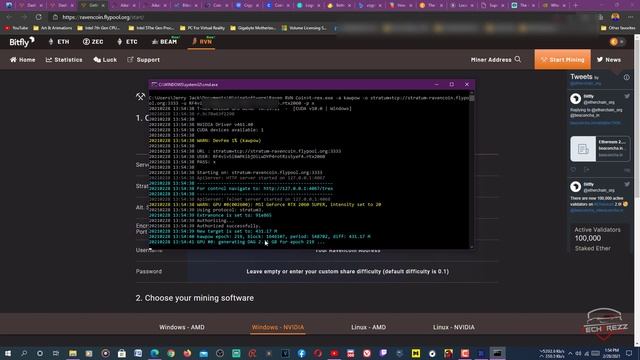Click the first tweet's Twitter bird icon

point(627,96)
